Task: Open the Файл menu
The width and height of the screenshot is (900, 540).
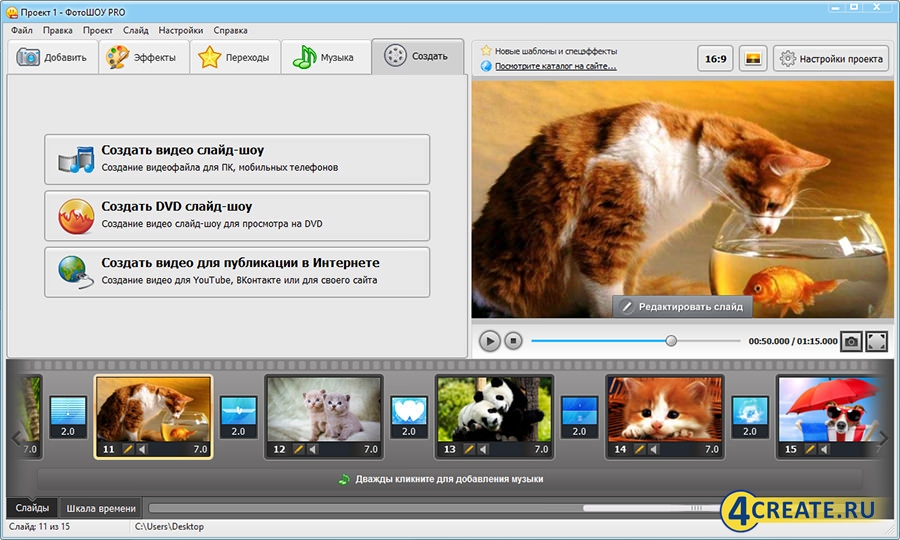Action: pyautogui.click(x=22, y=30)
